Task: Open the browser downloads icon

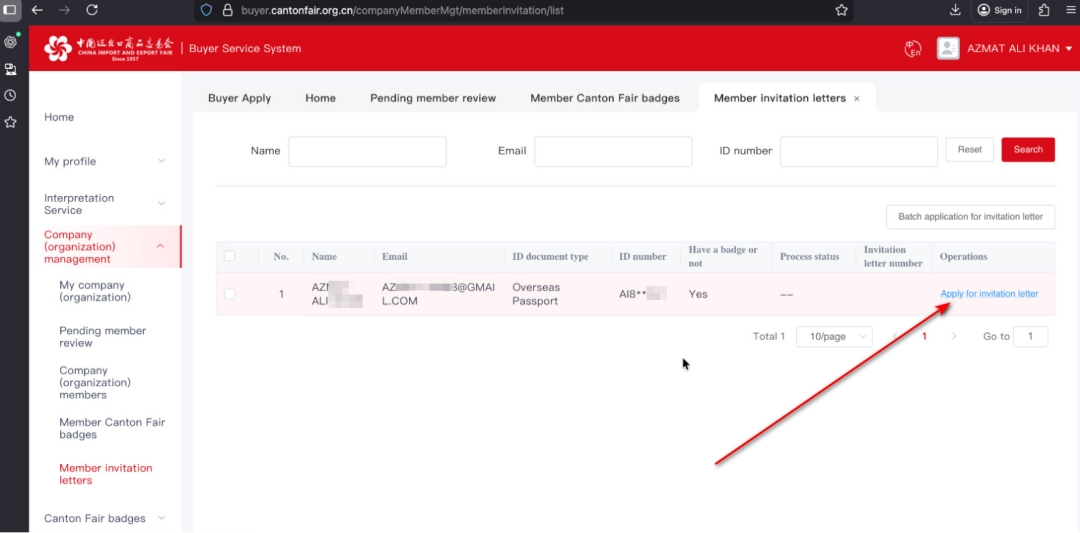Action: tap(955, 10)
